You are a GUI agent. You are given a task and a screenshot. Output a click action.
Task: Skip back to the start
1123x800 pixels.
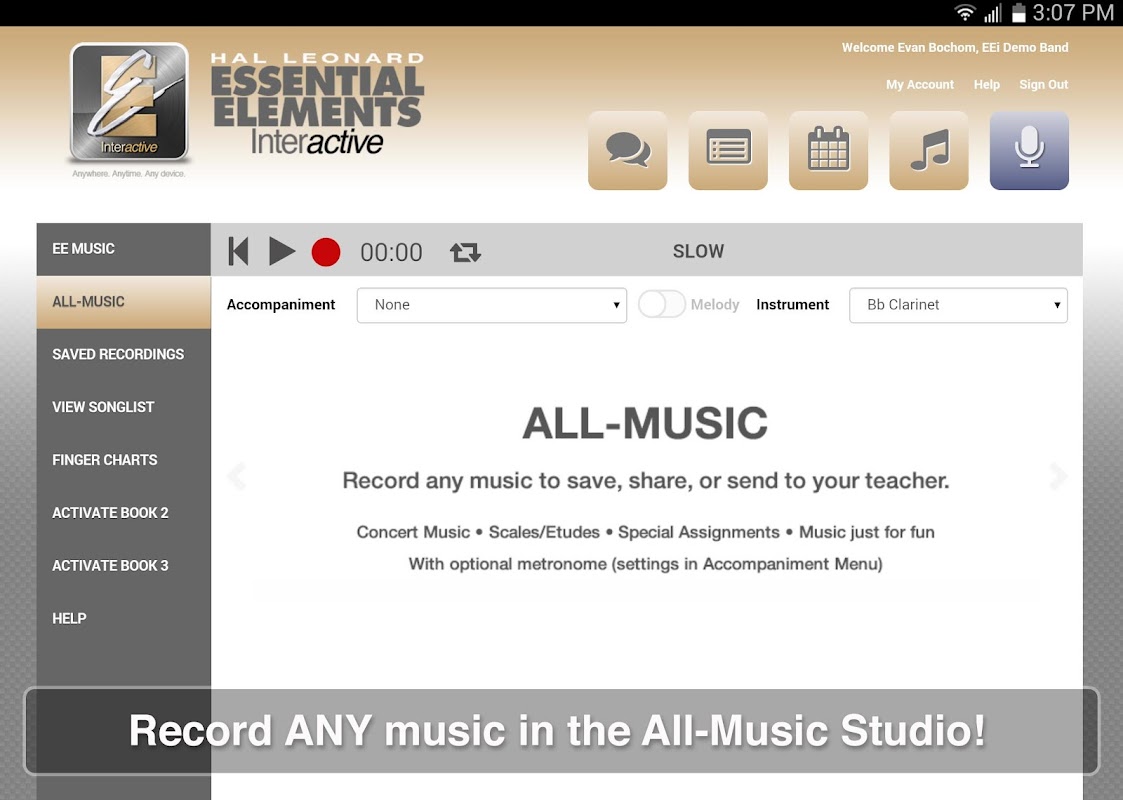[x=238, y=251]
